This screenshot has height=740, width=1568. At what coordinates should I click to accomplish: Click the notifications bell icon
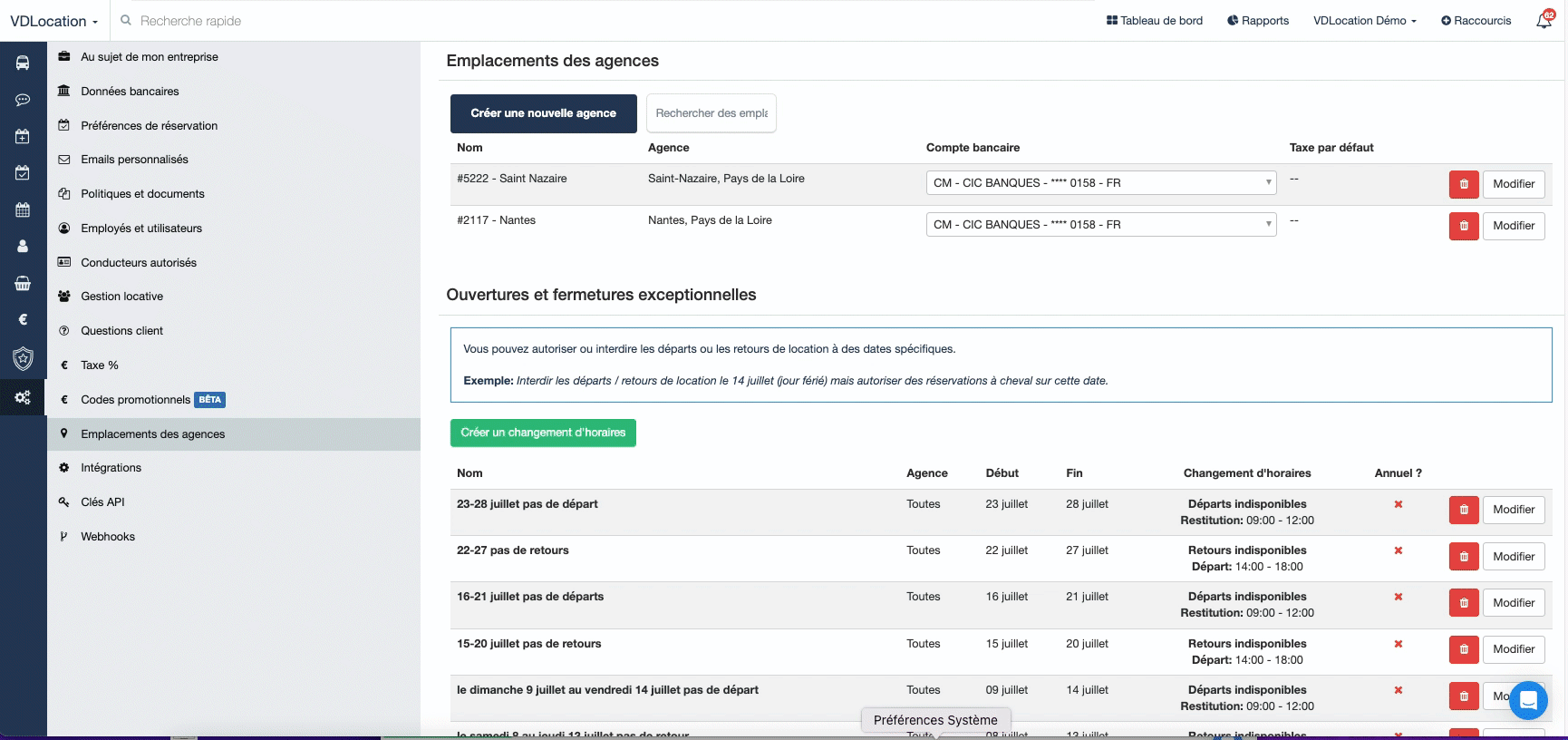[1544, 21]
